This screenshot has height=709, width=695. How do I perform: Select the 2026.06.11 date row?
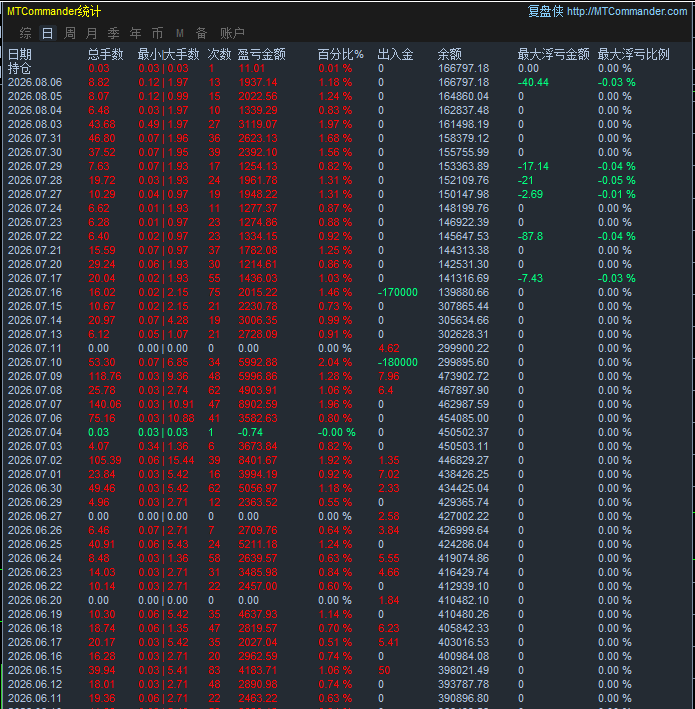(x=35, y=699)
